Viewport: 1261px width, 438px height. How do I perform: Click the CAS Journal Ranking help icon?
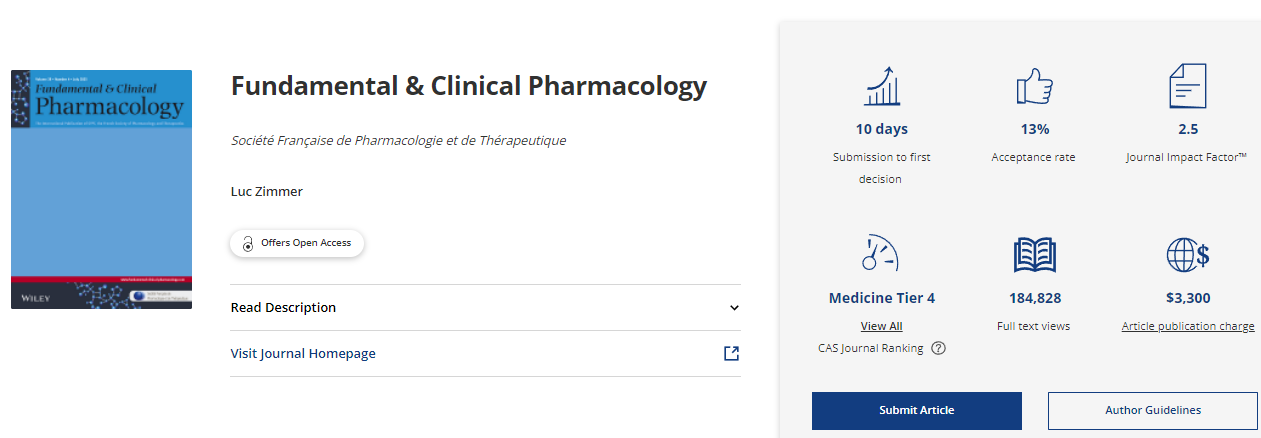(x=938, y=348)
